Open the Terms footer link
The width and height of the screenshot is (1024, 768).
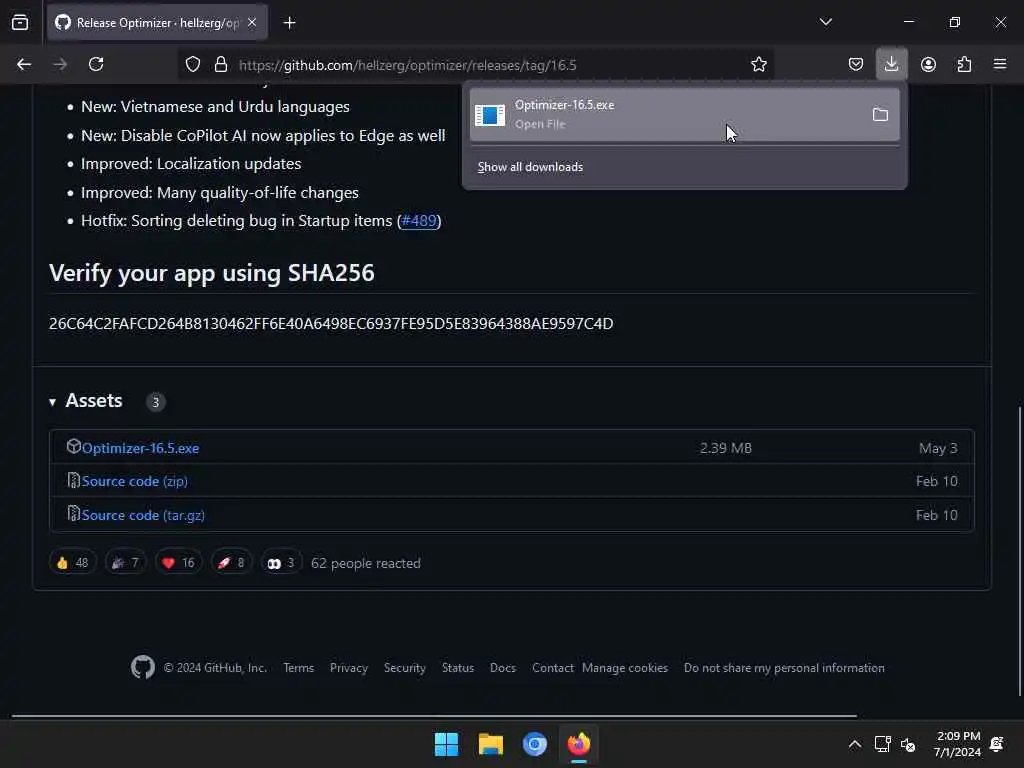click(x=298, y=668)
